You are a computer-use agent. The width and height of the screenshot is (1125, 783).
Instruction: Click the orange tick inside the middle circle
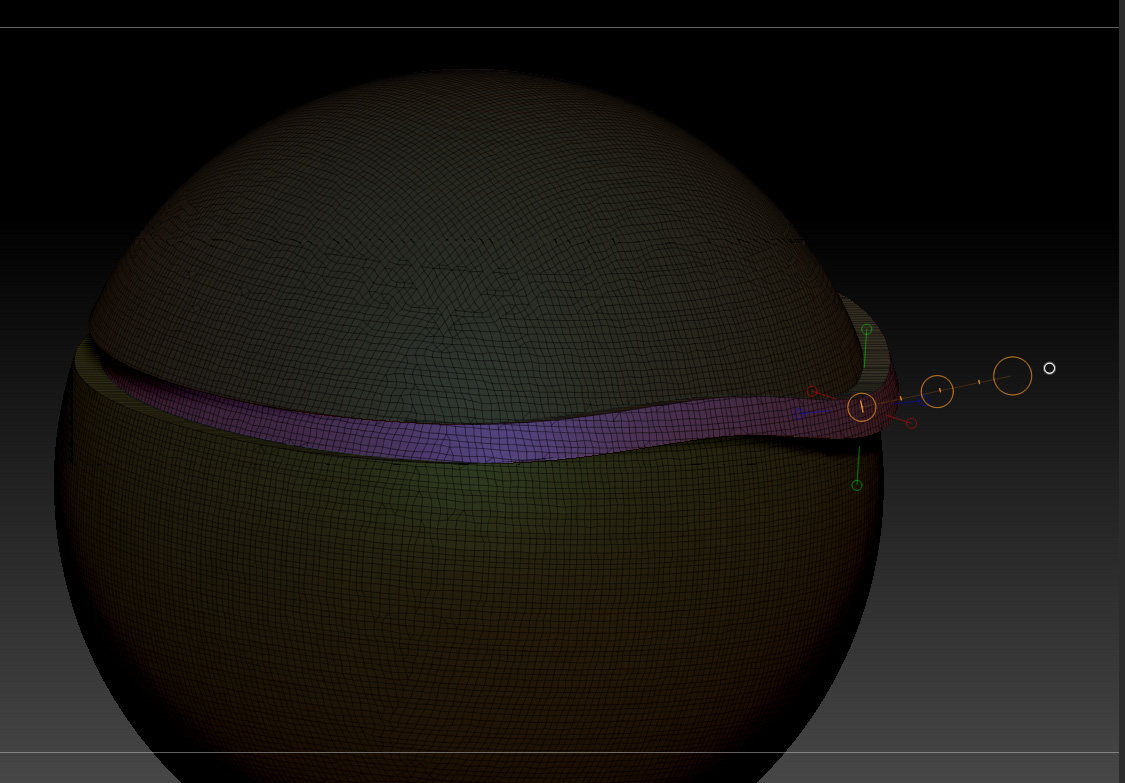[x=940, y=390]
